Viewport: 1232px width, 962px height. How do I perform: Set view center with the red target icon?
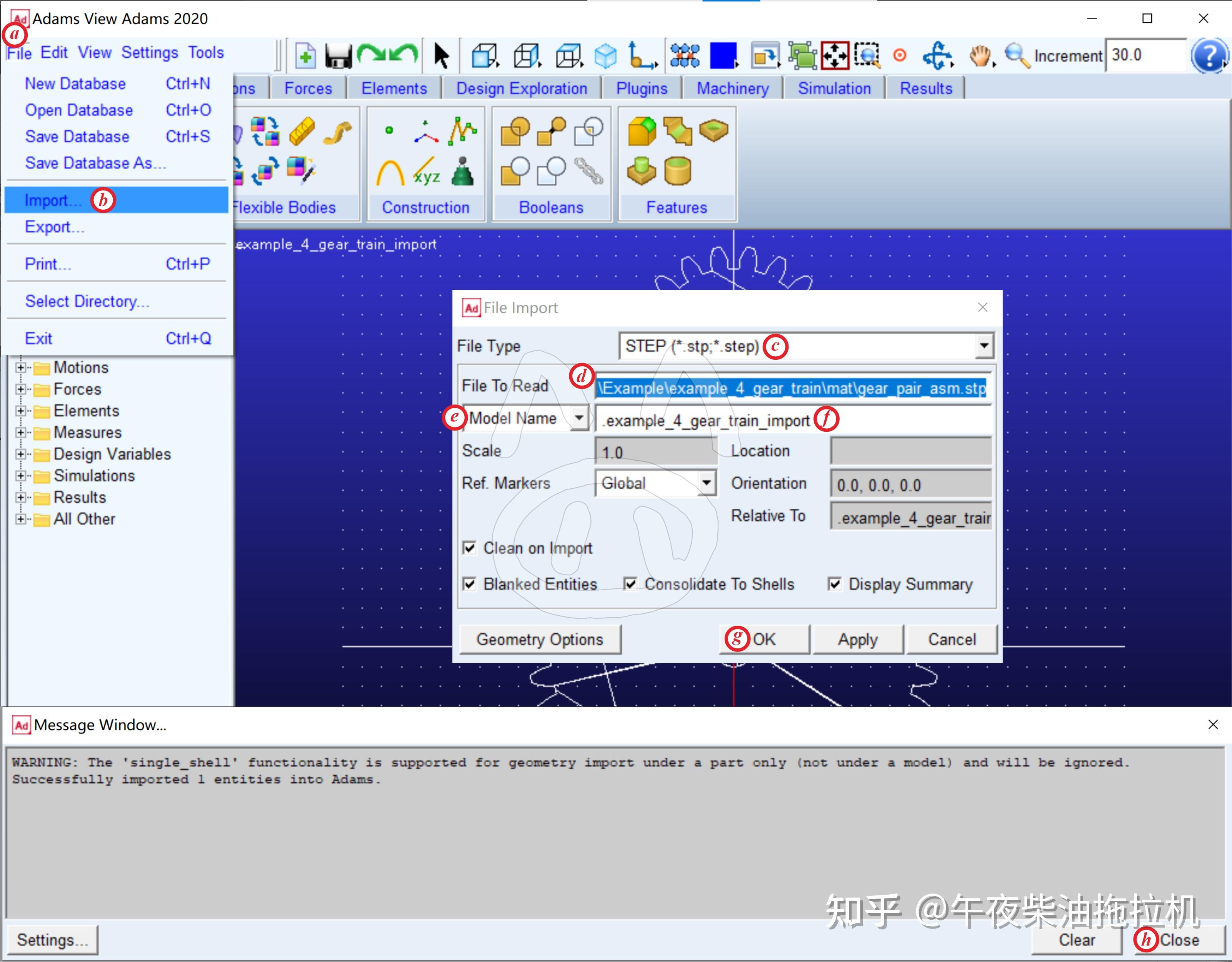(x=900, y=55)
